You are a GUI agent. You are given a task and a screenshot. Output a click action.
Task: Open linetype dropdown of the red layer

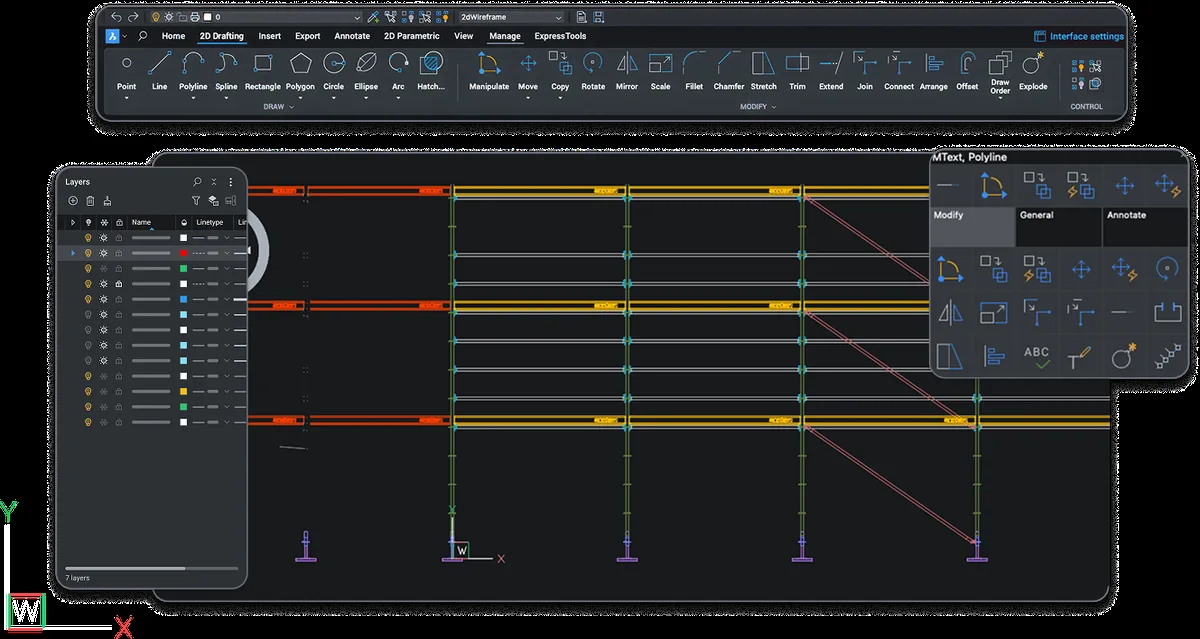[226, 253]
